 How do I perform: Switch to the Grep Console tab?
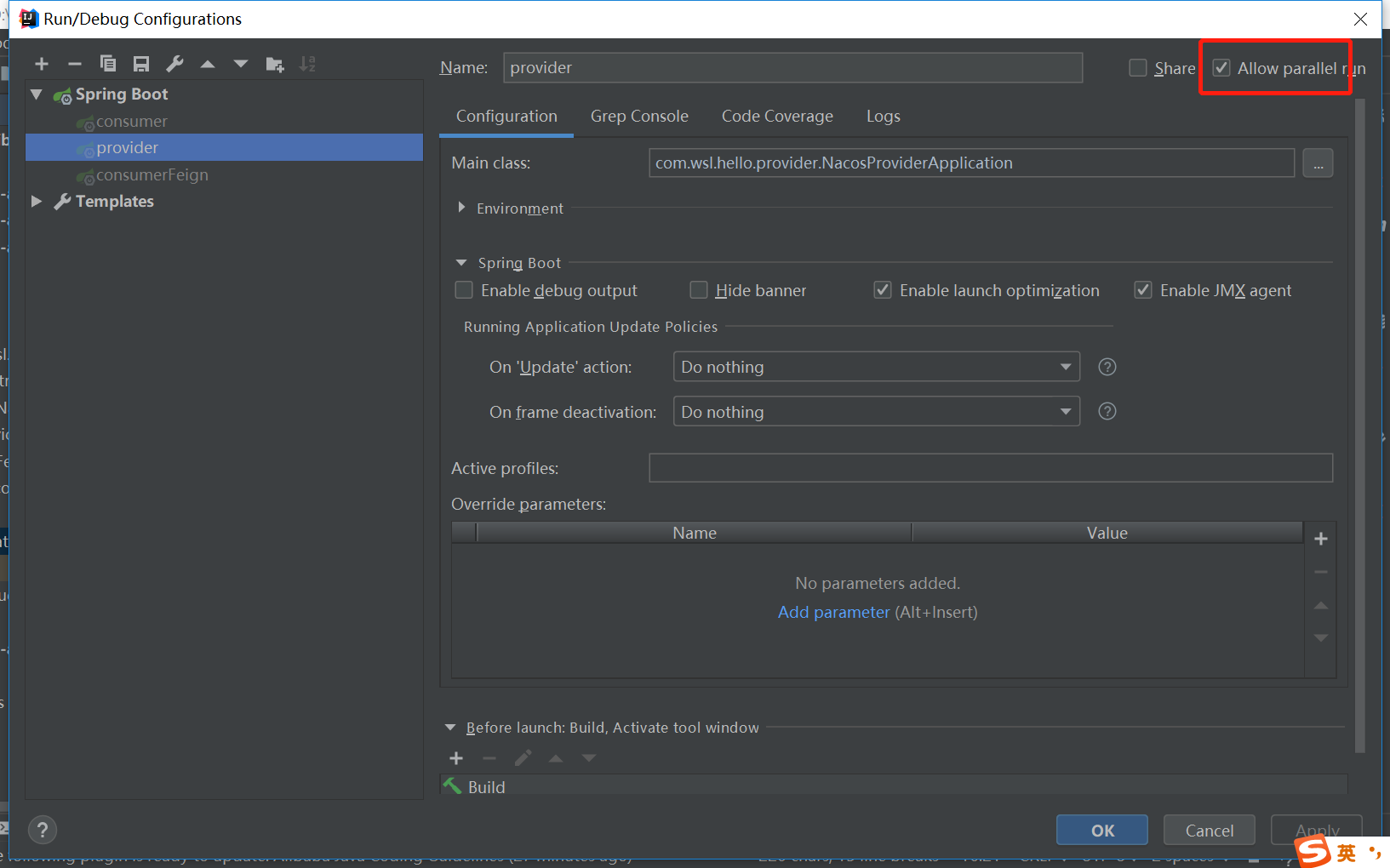click(x=639, y=117)
